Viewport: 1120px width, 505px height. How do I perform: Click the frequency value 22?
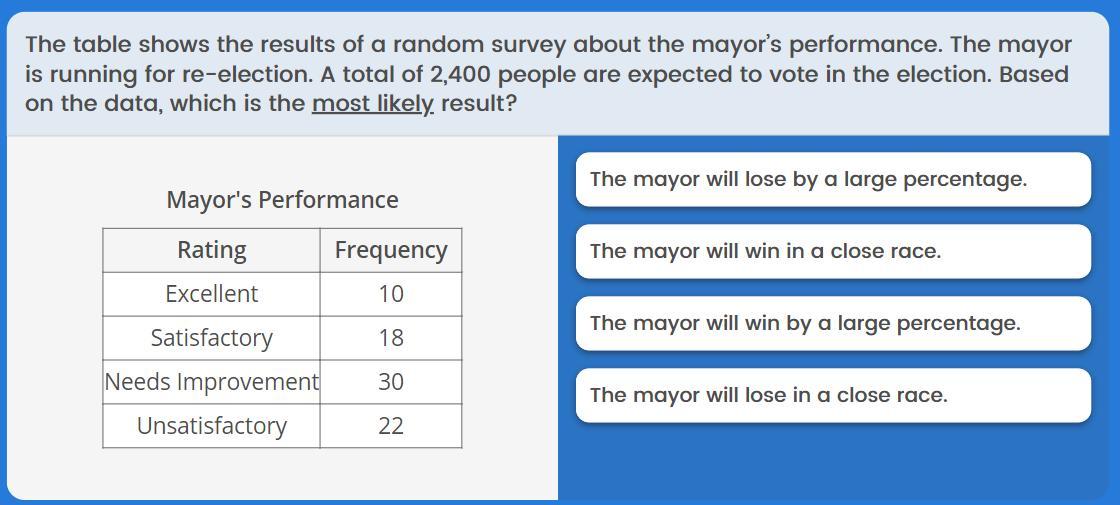pos(391,426)
